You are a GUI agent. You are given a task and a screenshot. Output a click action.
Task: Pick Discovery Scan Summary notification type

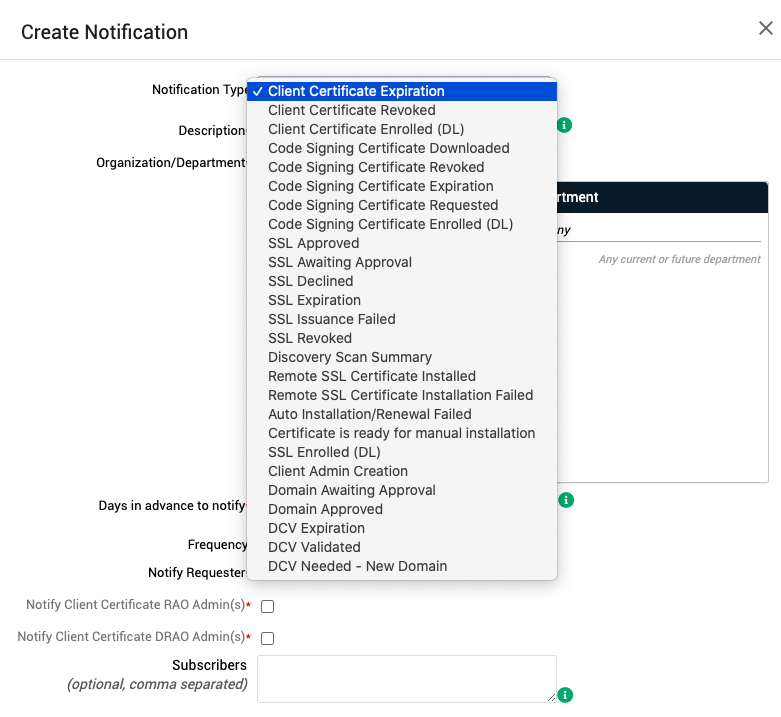[350, 357]
